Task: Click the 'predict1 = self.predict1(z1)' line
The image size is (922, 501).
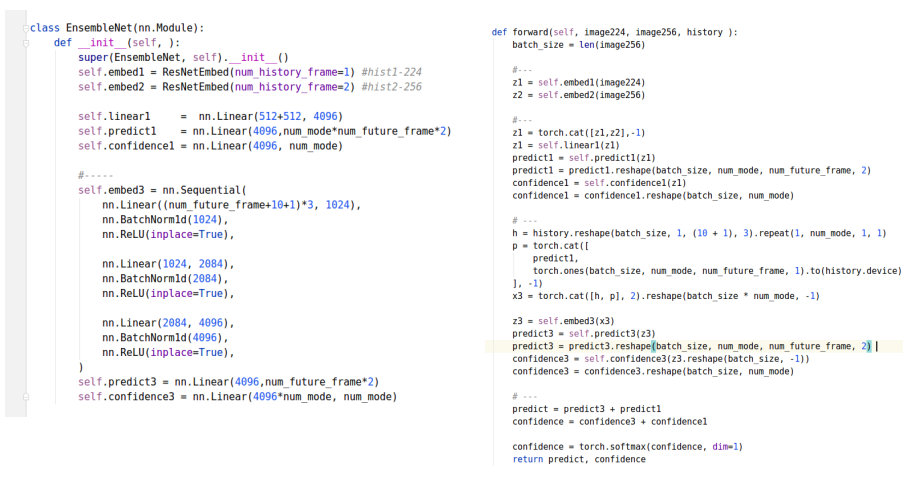Action: [584, 158]
